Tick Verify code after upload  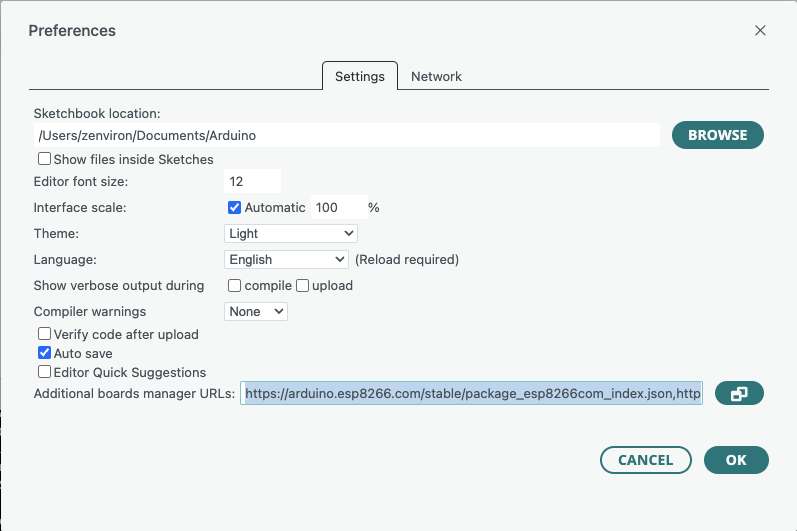pyautogui.click(x=45, y=334)
